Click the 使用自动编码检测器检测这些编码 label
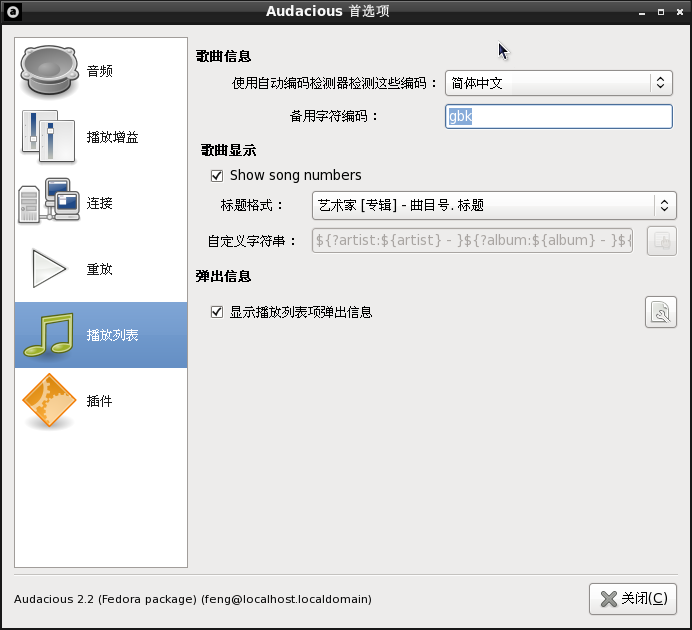This screenshot has height=630, width=692. coord(334,83)
